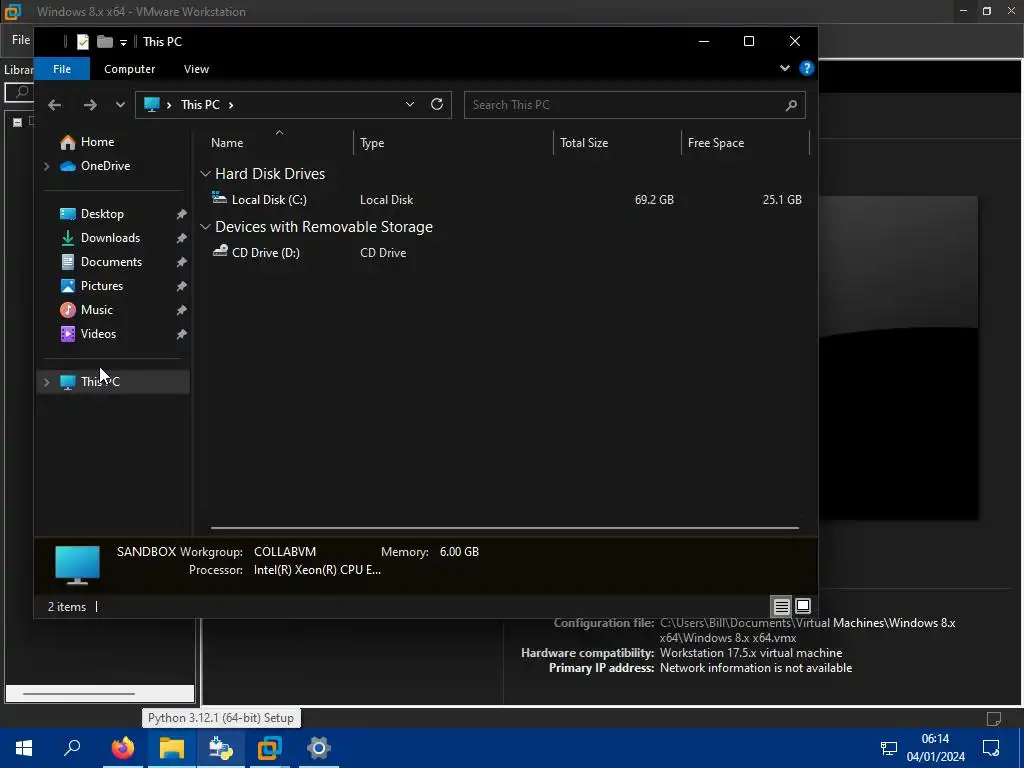Go back with the left arrow
1024x768 pixels.
click(55, 104)
